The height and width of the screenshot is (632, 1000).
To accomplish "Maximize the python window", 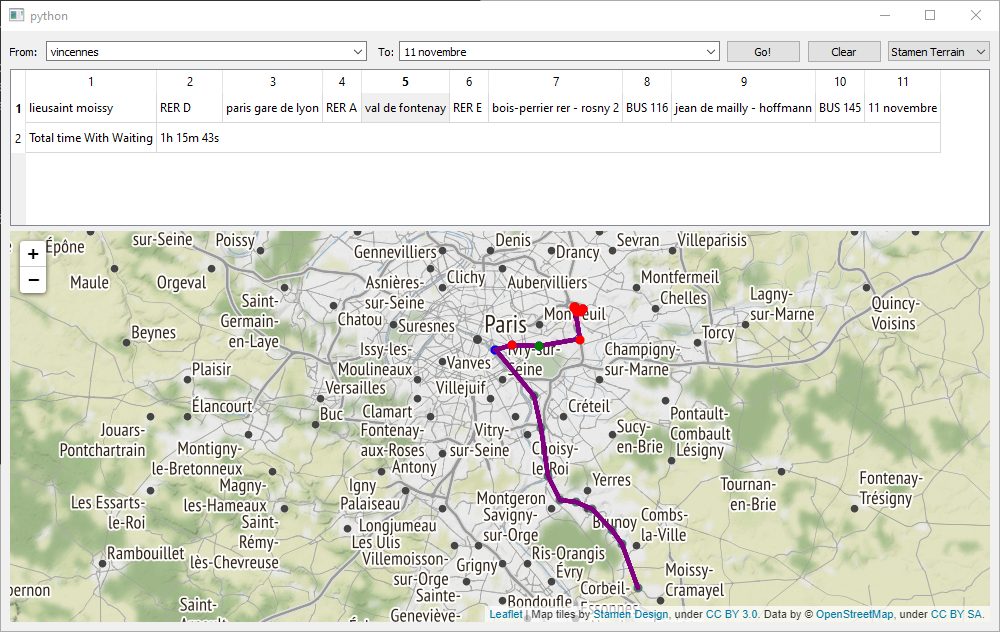I will coord(930,15).
